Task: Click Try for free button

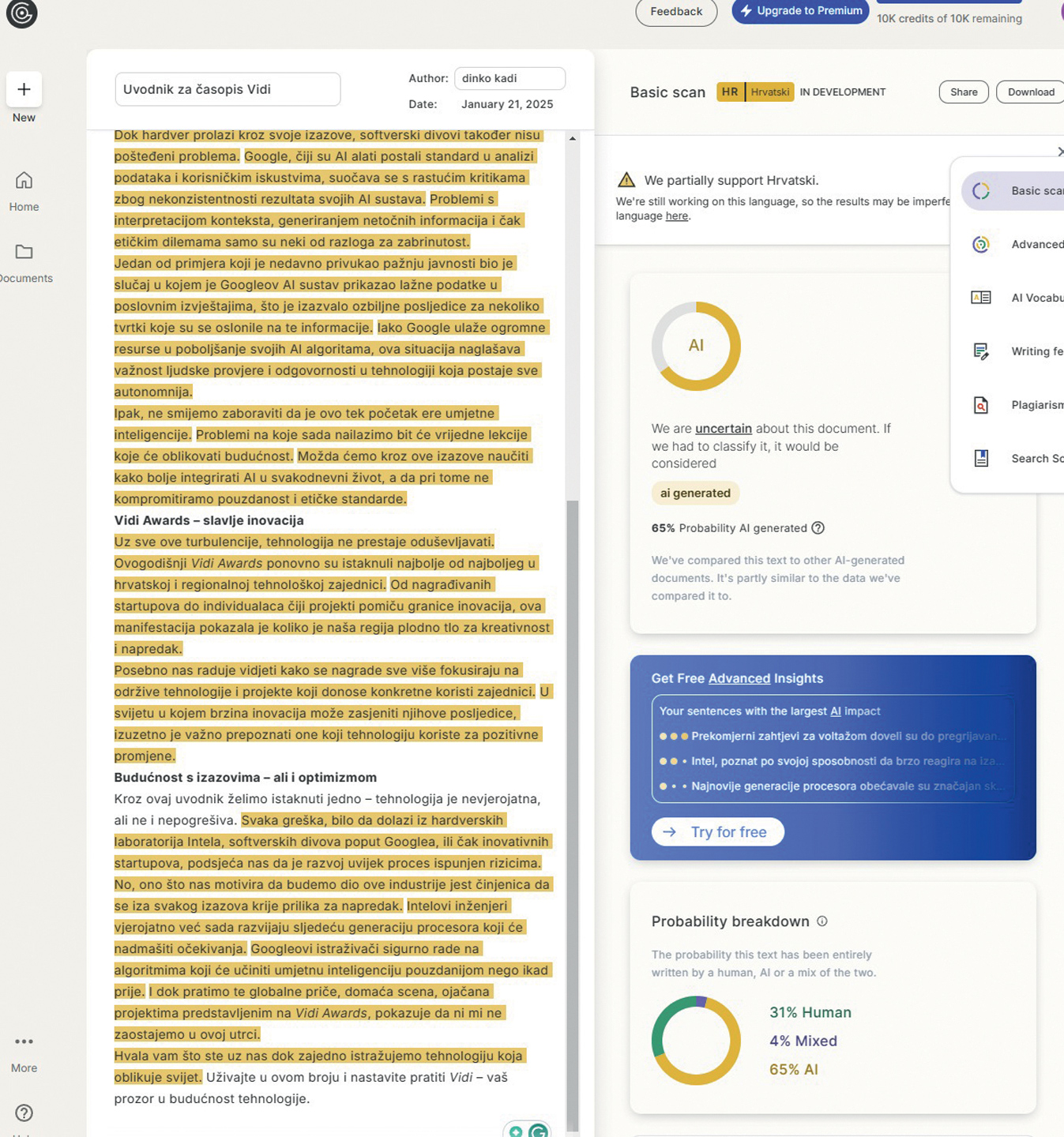Action: (717, 832)
